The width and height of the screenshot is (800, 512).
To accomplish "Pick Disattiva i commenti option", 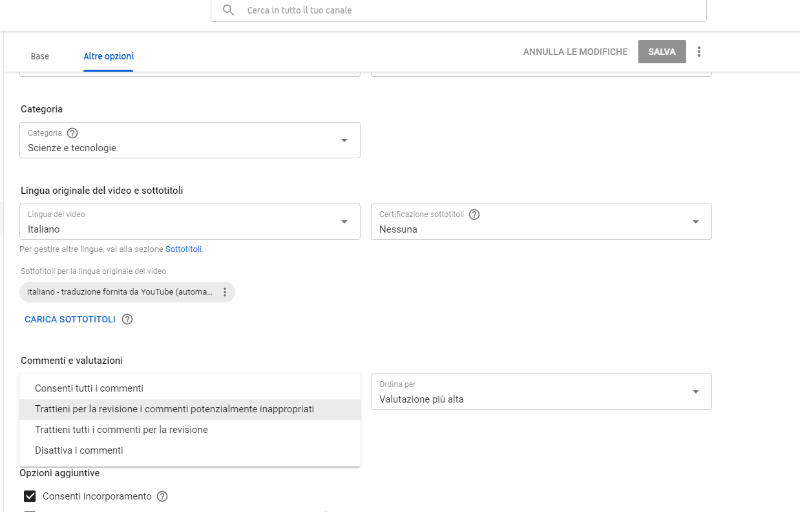I will [79, 451].
